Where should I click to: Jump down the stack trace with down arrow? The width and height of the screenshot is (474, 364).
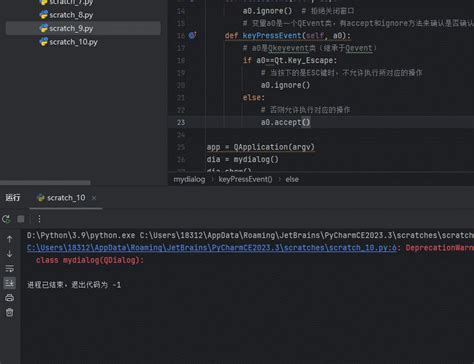tap(9, 254)
